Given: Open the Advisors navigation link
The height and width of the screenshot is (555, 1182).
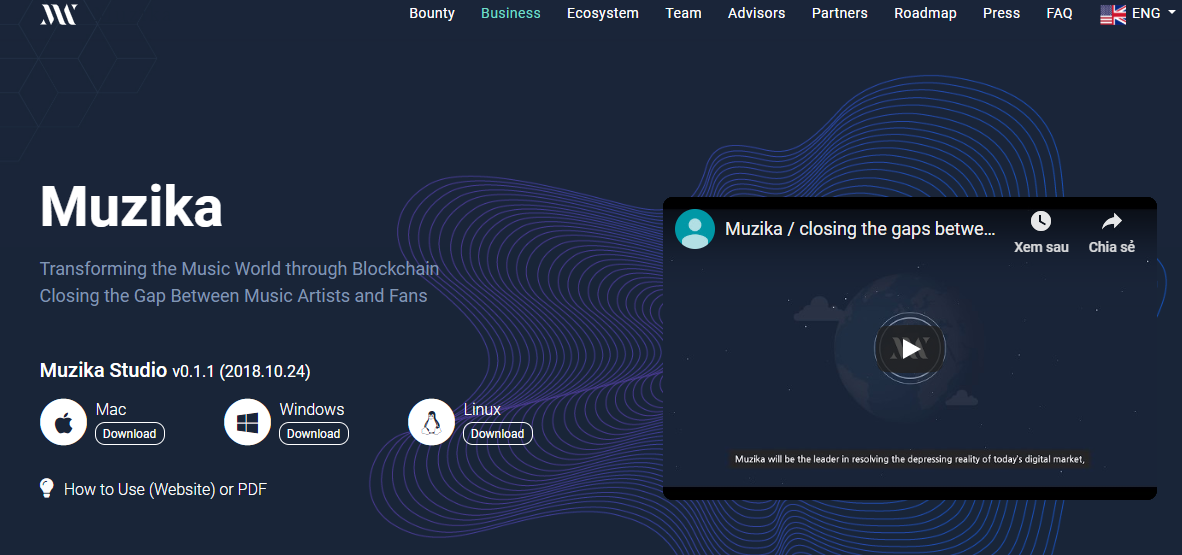Looking at the screenshot, I should click(756, 13).
